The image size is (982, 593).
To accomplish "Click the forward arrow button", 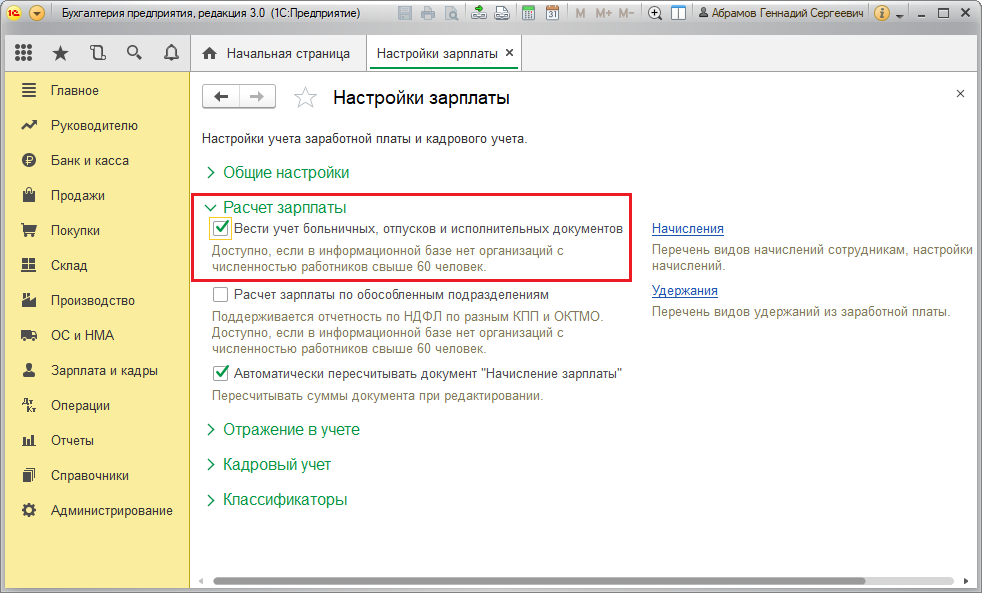I will tap(257, 96).
